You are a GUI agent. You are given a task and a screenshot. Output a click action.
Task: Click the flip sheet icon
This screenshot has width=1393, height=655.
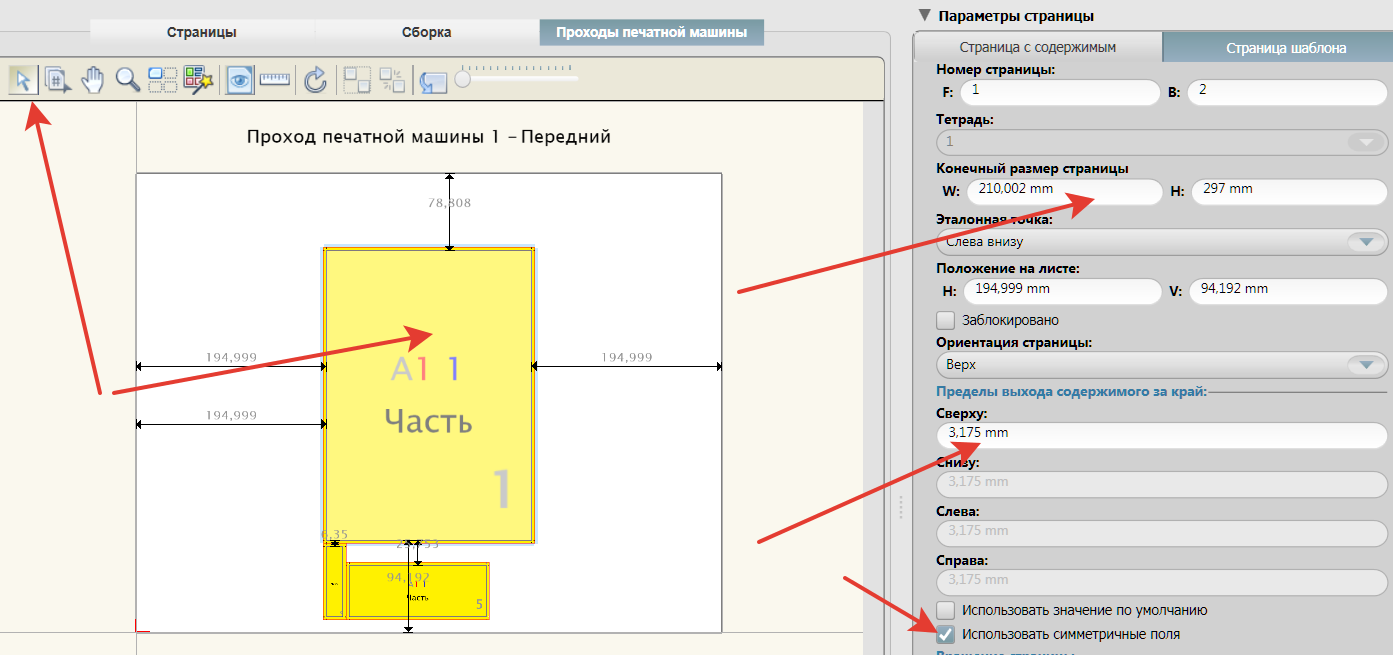(433, 82)
